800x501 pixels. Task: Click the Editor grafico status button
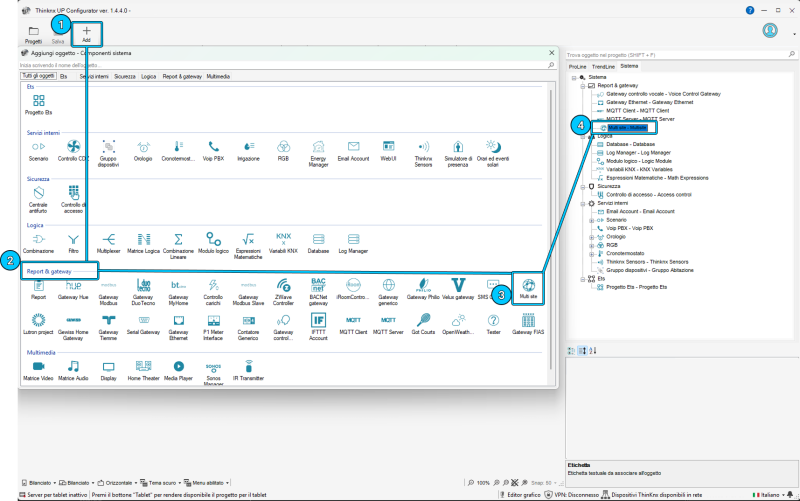click(520, 494)
